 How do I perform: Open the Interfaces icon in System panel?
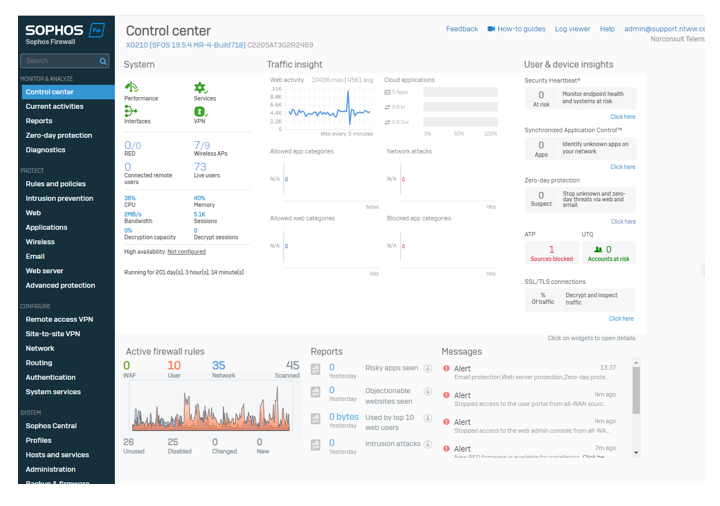point(131,111)
